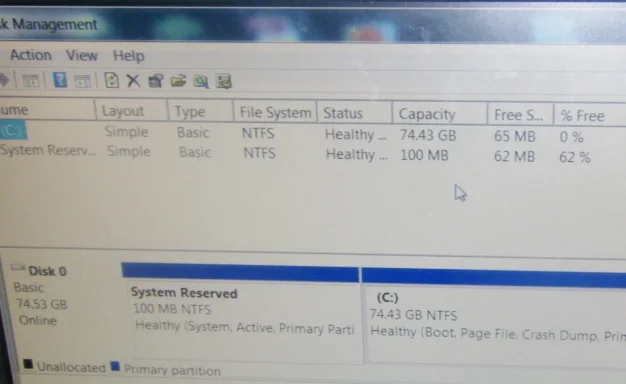626x384 pixels.
Task: Sort by the File System column header
Action: (x=275, y=113)
